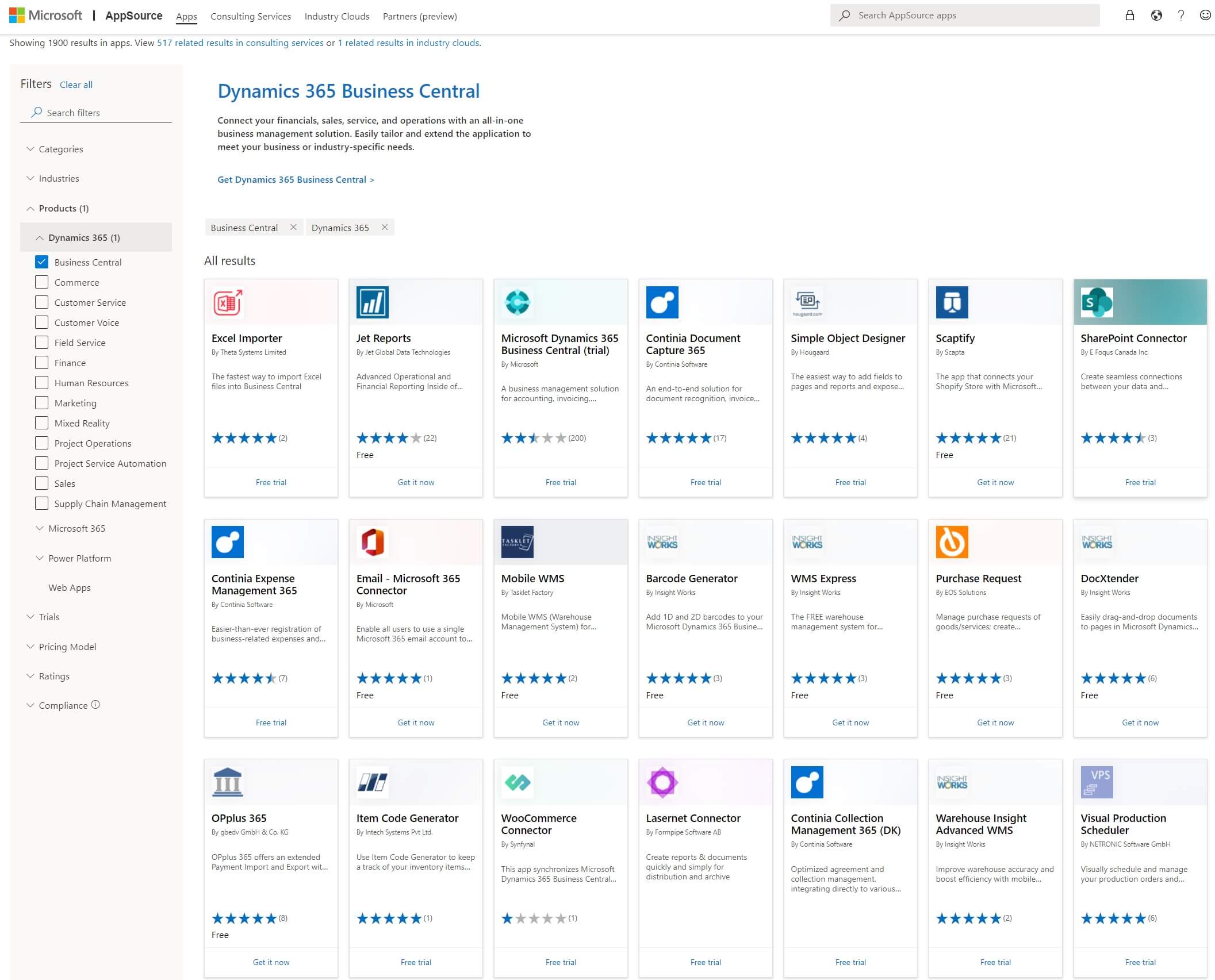Click the Continia Document Capture 365 icon
Image resolution: width=1215 pixels, height=980 pixels.
[x=662, y=302]
